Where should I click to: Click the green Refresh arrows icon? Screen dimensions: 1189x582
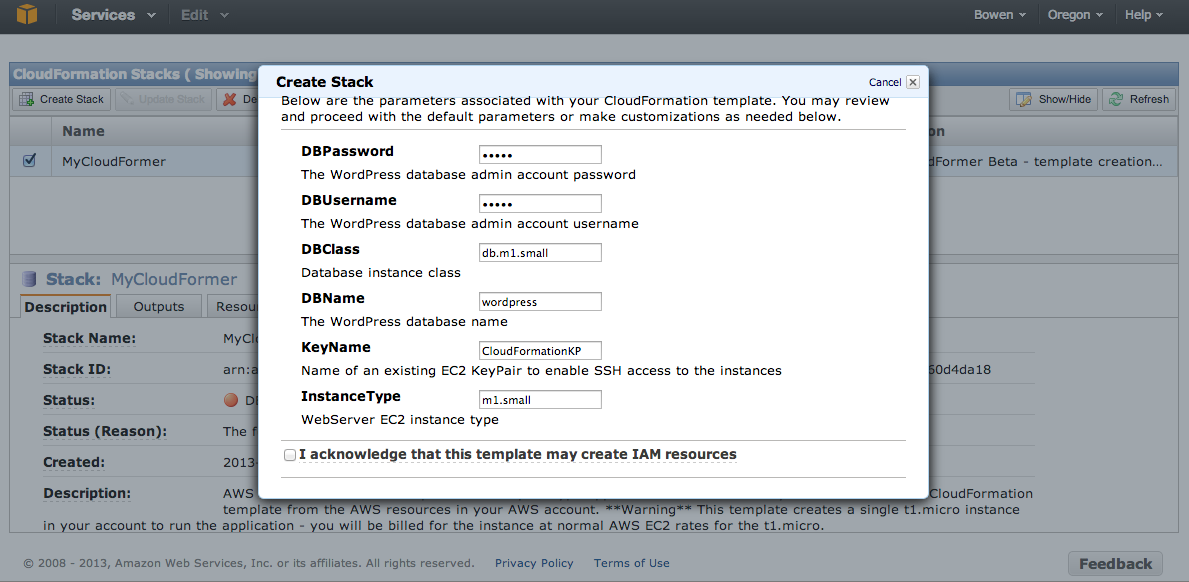click(x=1115, y=99)
